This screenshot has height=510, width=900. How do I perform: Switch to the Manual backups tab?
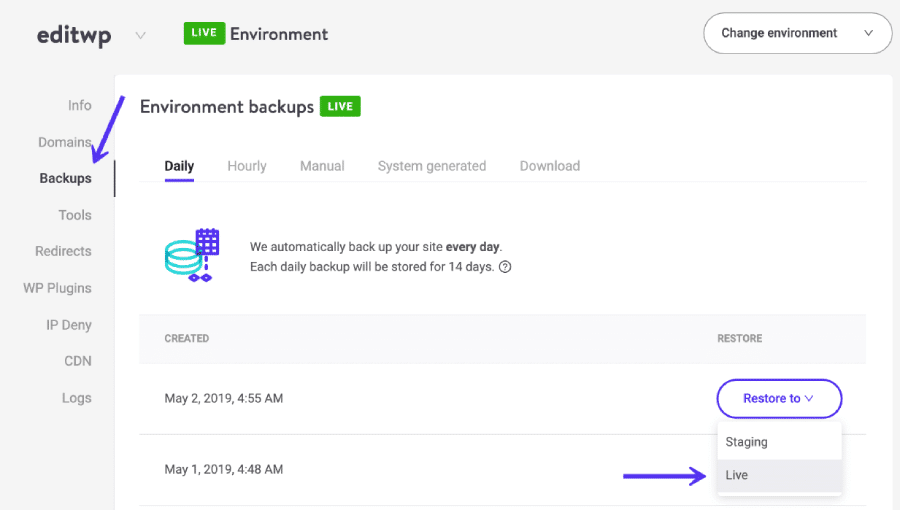[x=322, y=166]
